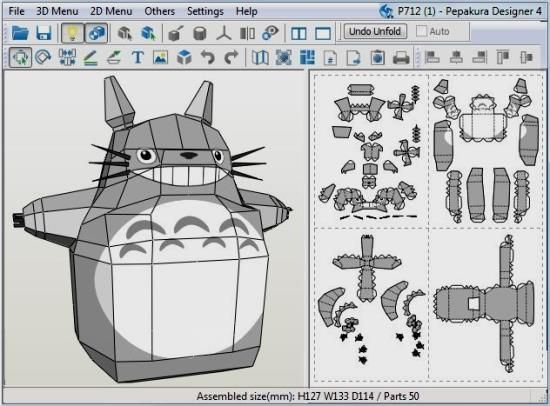This screenshot has width=550, height=406.
Task: Click the dark cylinder icon in toolbar
Action: pos(200,34)
